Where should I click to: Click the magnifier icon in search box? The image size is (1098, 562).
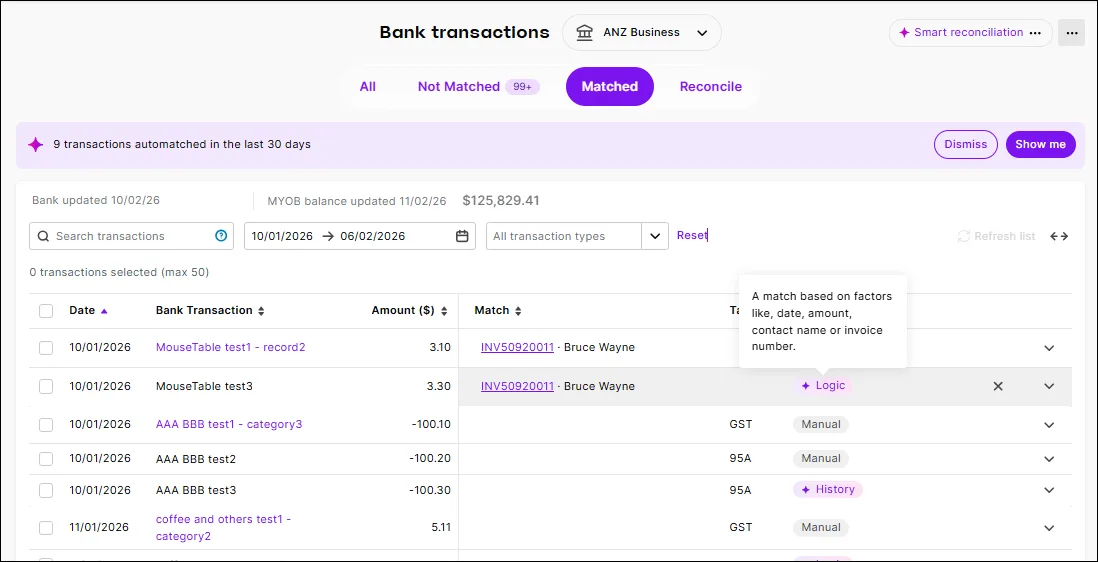click(43, 236)
